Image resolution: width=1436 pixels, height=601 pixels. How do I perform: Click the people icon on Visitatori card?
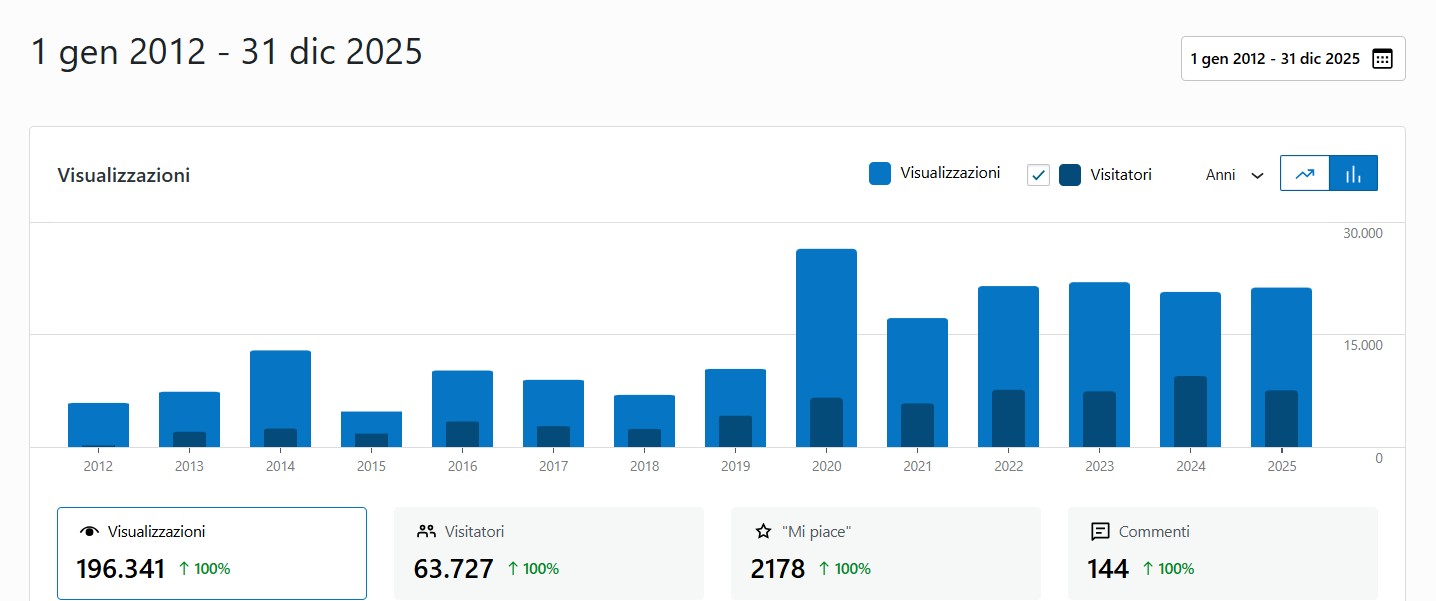(x=426, y=532)
